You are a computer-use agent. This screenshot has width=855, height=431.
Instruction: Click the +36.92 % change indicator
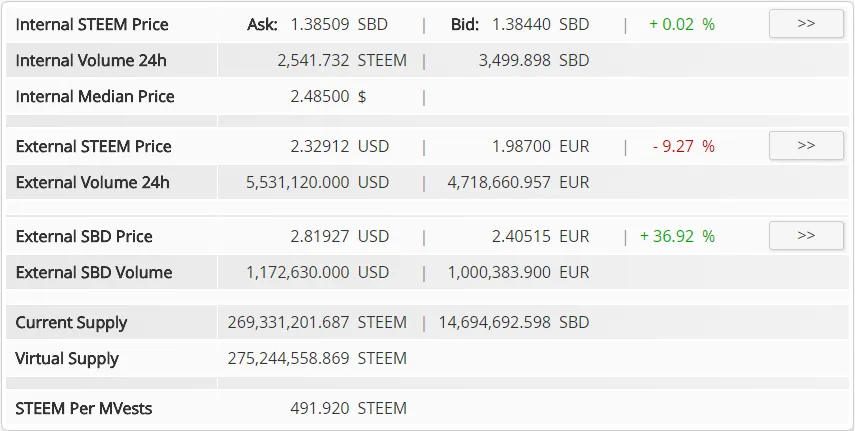[x=677, y=236]
